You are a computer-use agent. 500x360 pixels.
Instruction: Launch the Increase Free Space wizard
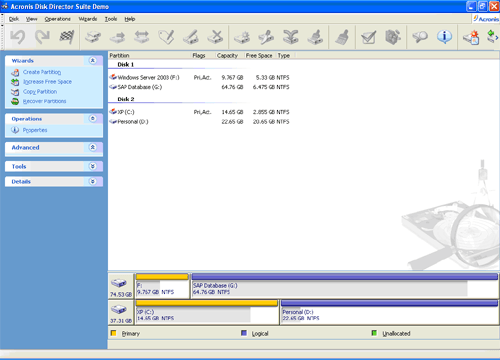47,82
